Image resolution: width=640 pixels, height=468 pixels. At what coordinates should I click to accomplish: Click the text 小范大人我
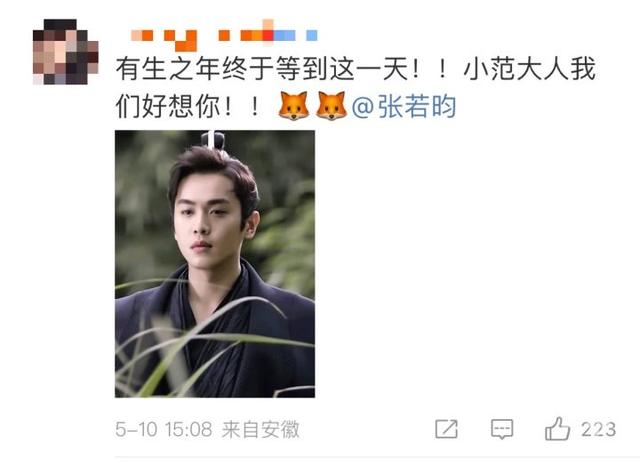pyautogui.click(x=530, y=69)
